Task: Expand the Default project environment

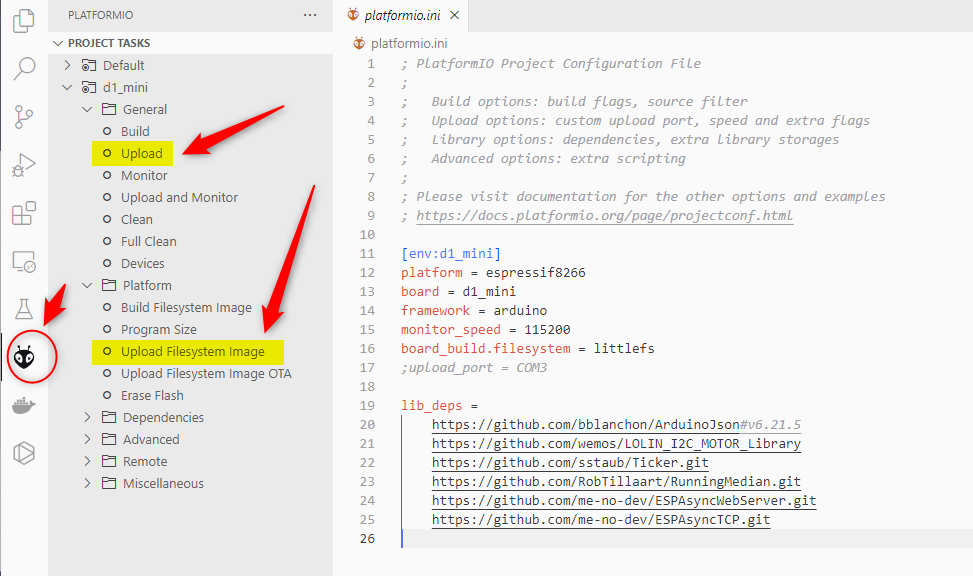Action: 68,65
